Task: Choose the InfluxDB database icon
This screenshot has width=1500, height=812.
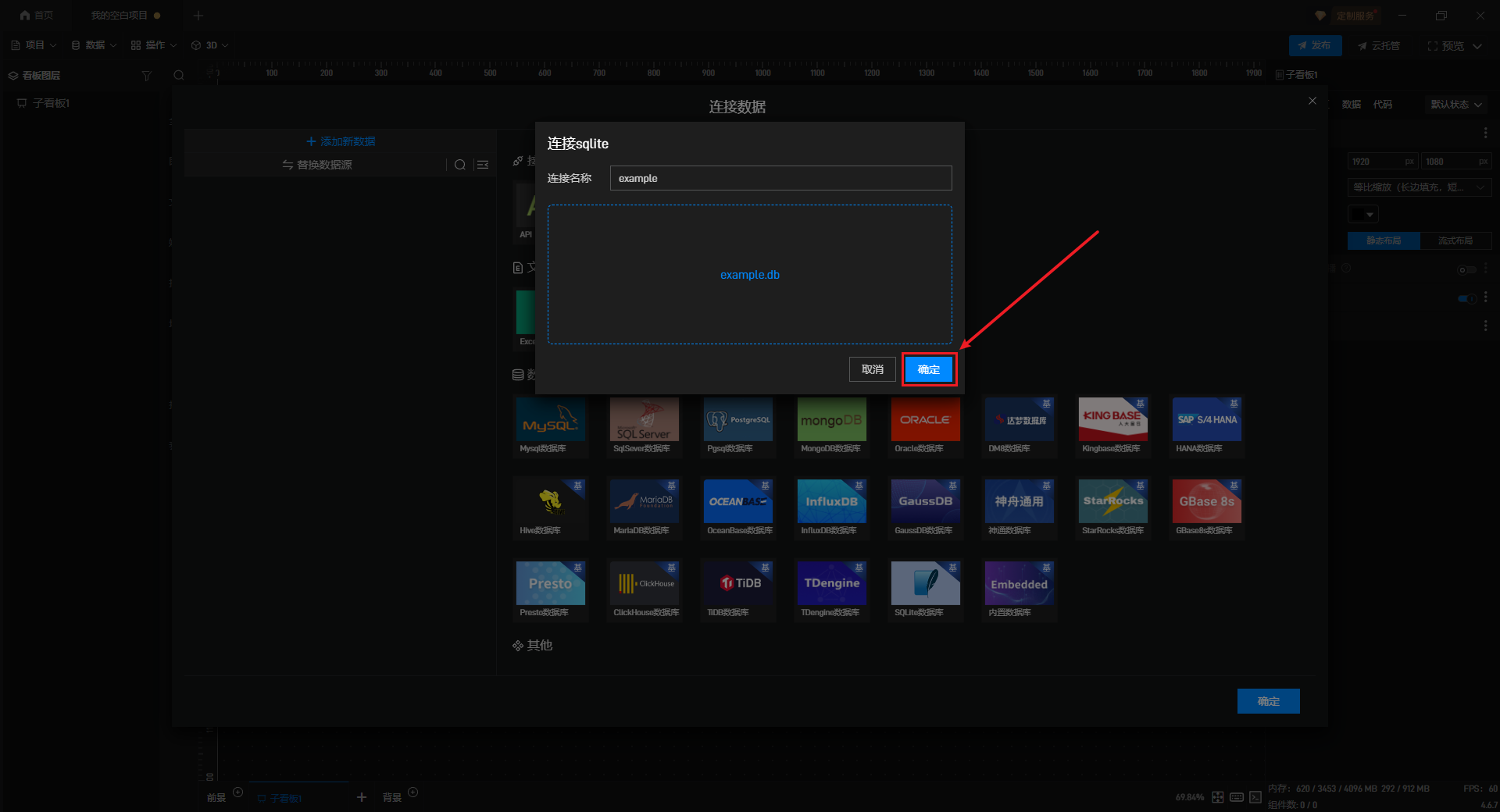Action: click(831, 501)
